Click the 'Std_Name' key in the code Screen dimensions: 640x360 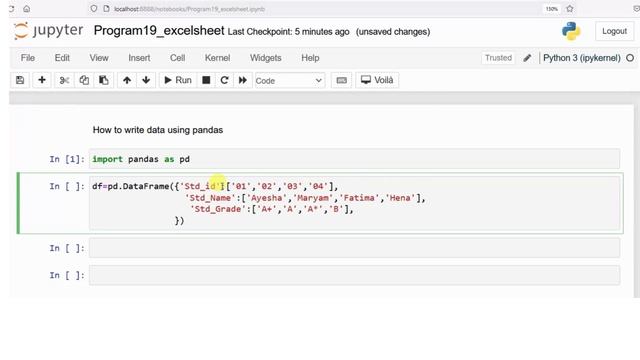(211, 198)
